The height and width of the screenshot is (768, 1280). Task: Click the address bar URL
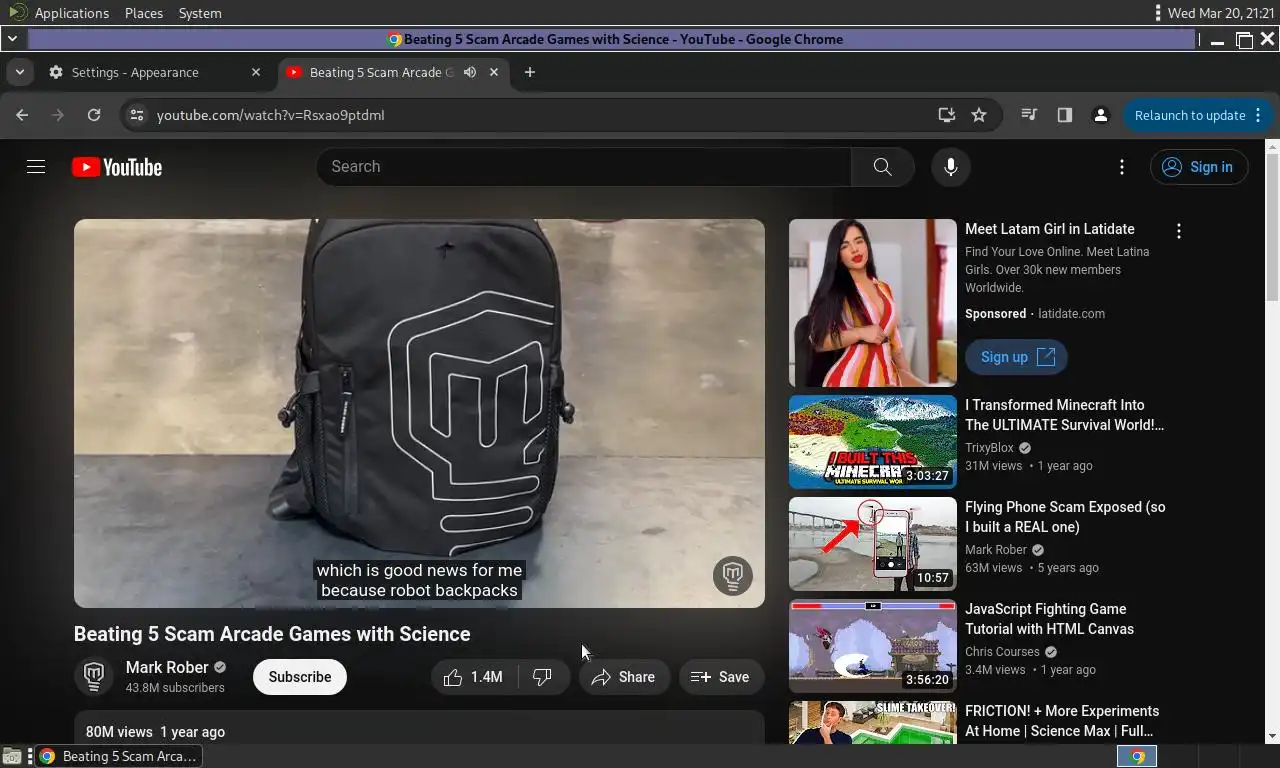270,115
